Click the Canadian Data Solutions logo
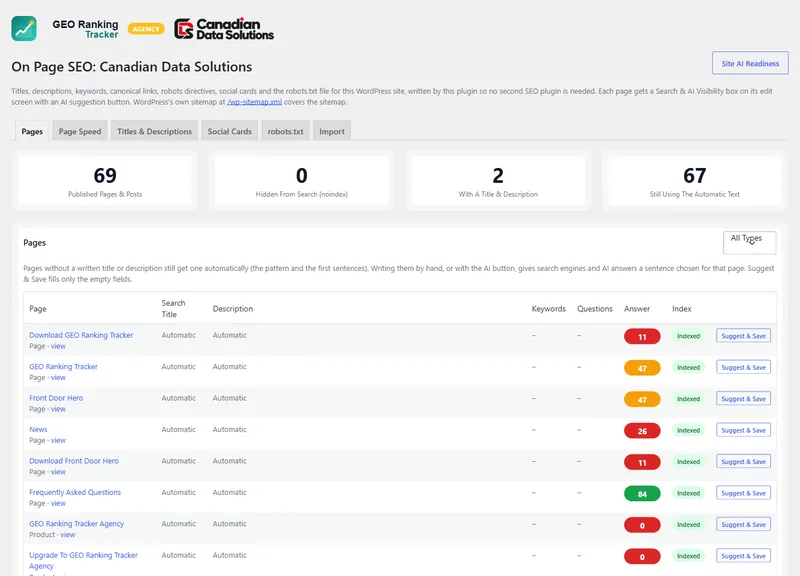The width and height of the screenshot is (800, 576). [x=224, y=29]
